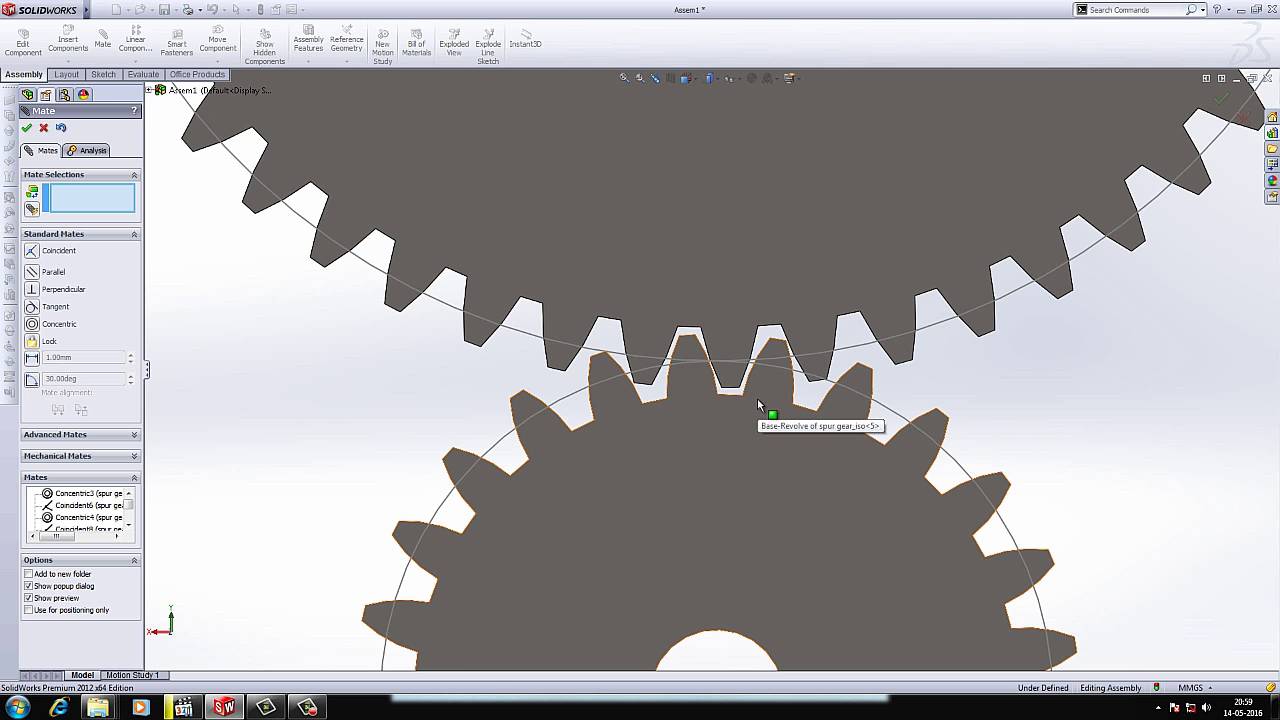Open the Office Products tab
This screenshot has height=720, width=1280.
tap(197, 75)
